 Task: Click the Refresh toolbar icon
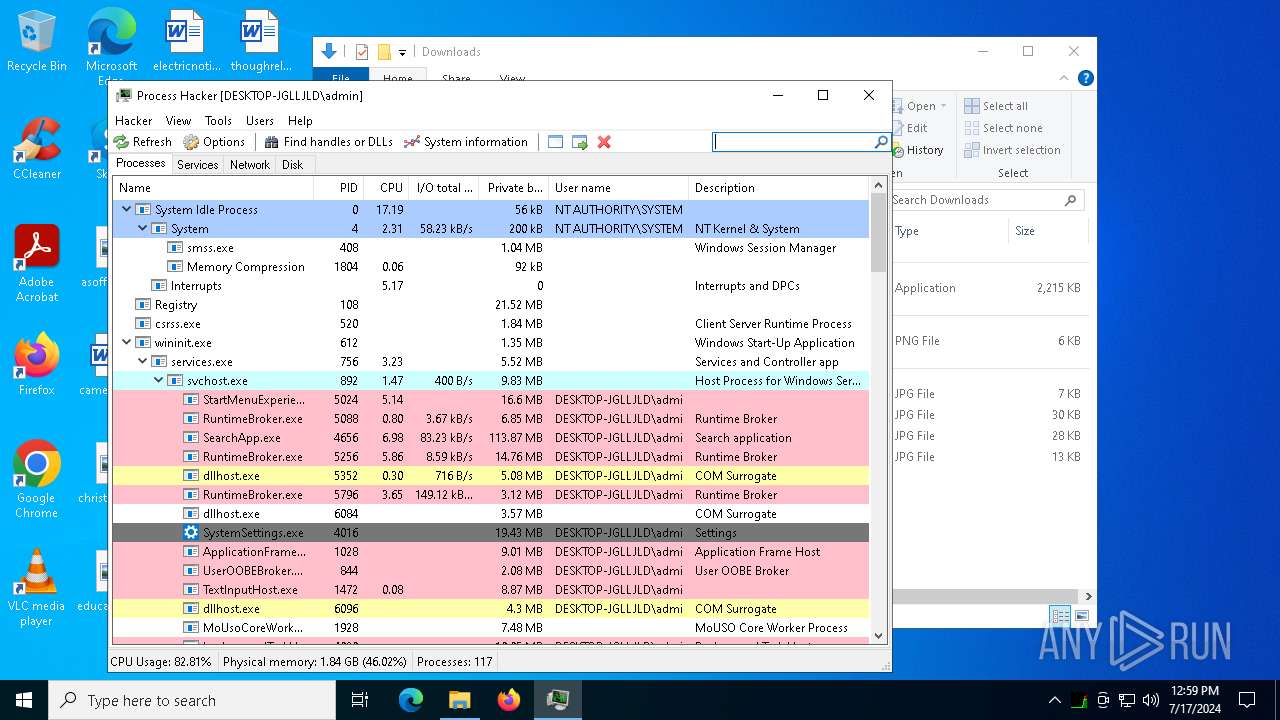(121, 142)
